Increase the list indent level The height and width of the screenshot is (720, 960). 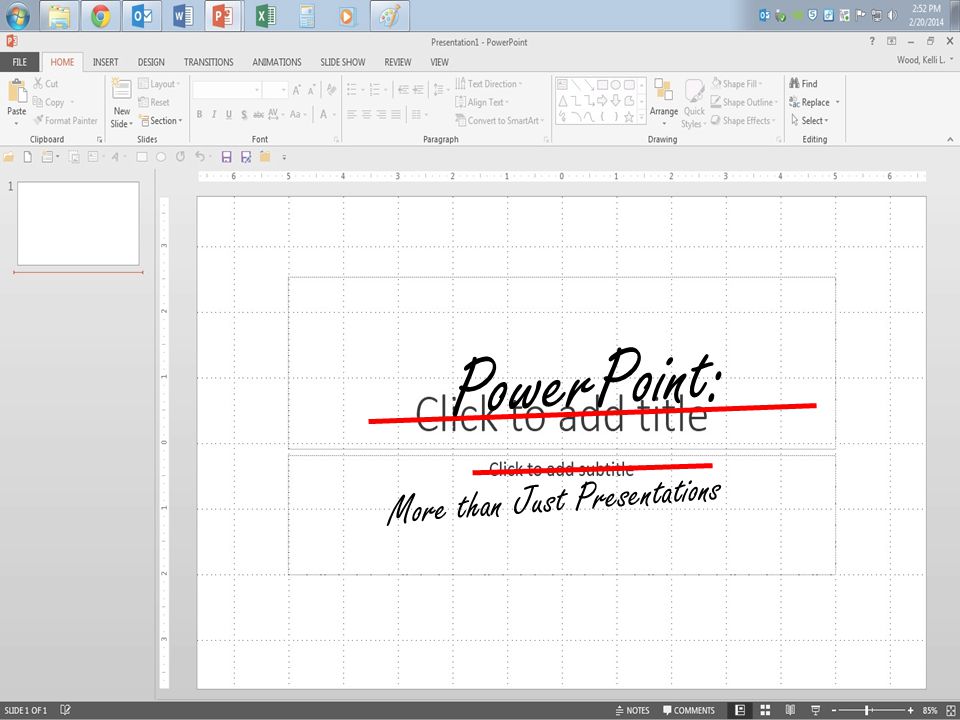click(x=418, y=90)
